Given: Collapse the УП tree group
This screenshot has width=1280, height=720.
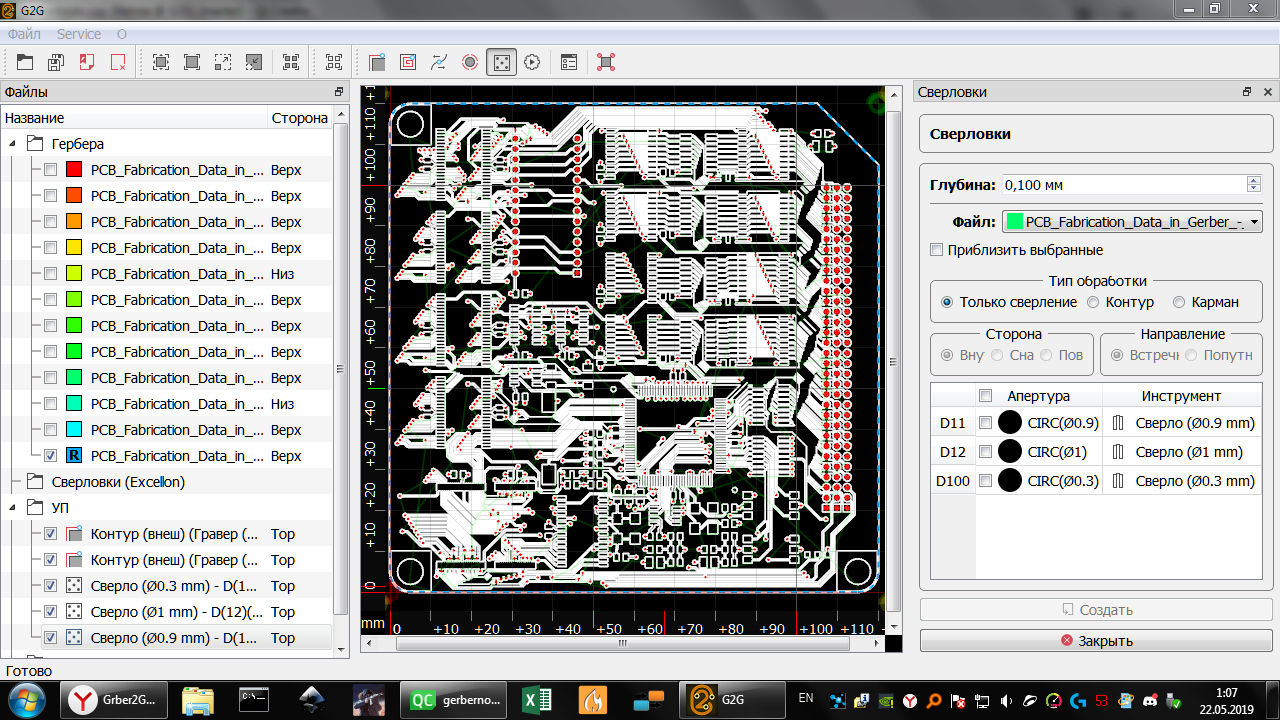Looking at the screenshot, I should coord(13,508).
